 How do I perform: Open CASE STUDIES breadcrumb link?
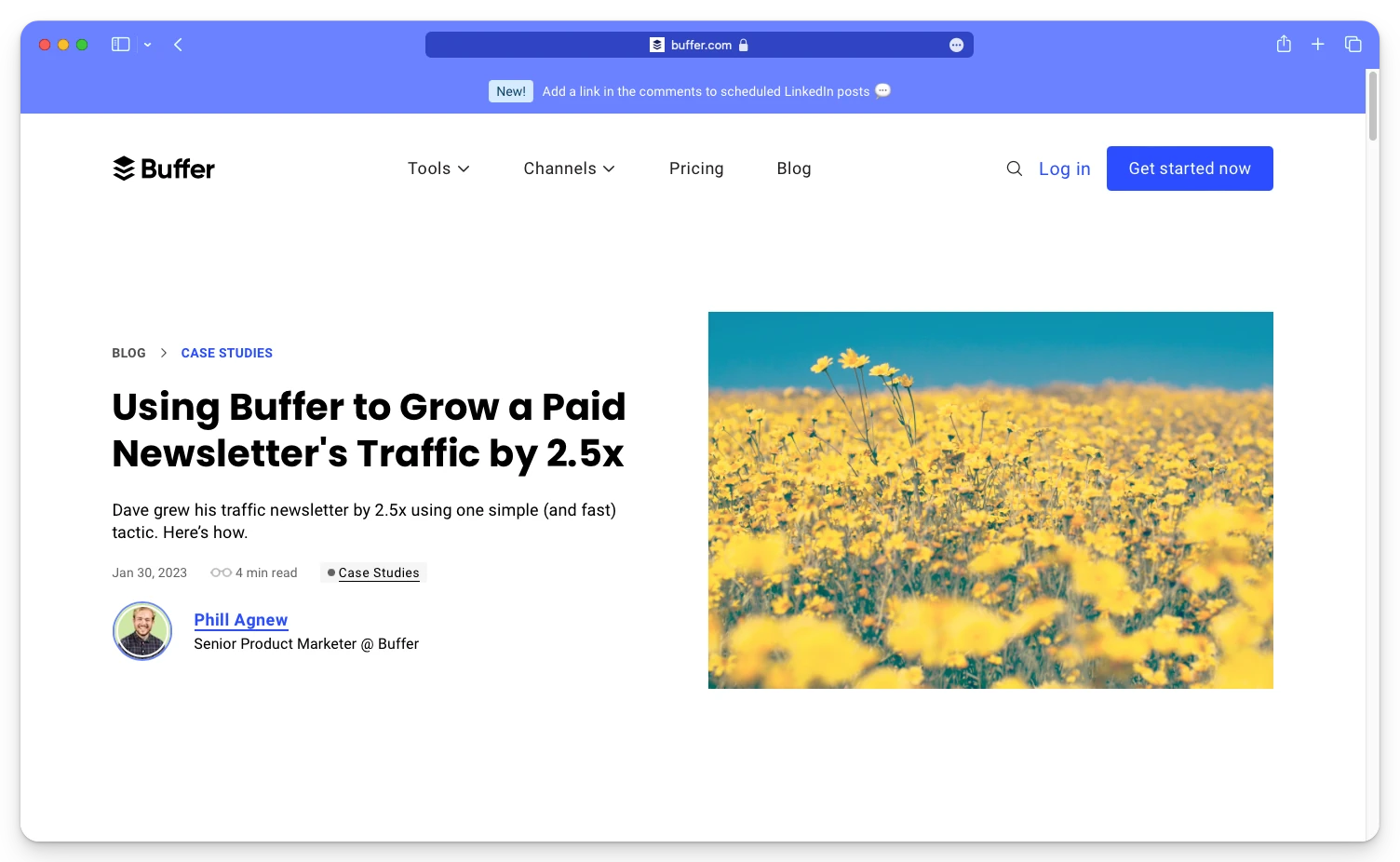pyautogui.click(x=227, y=353)
